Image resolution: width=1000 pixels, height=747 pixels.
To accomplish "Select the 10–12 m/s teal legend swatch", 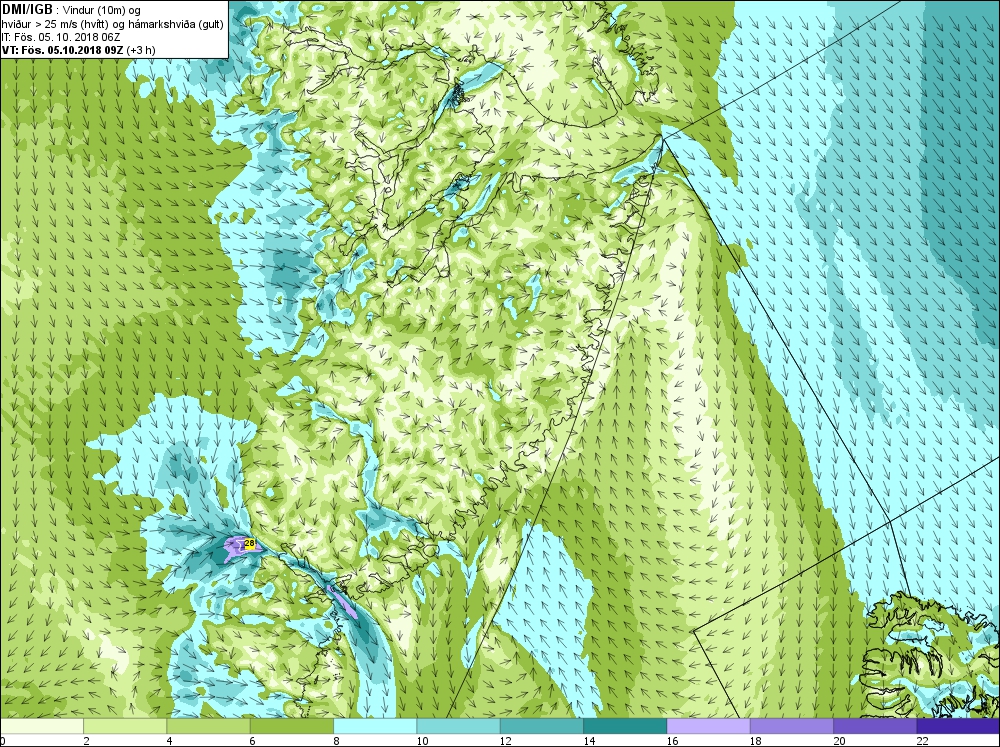I will click(459, 726).
